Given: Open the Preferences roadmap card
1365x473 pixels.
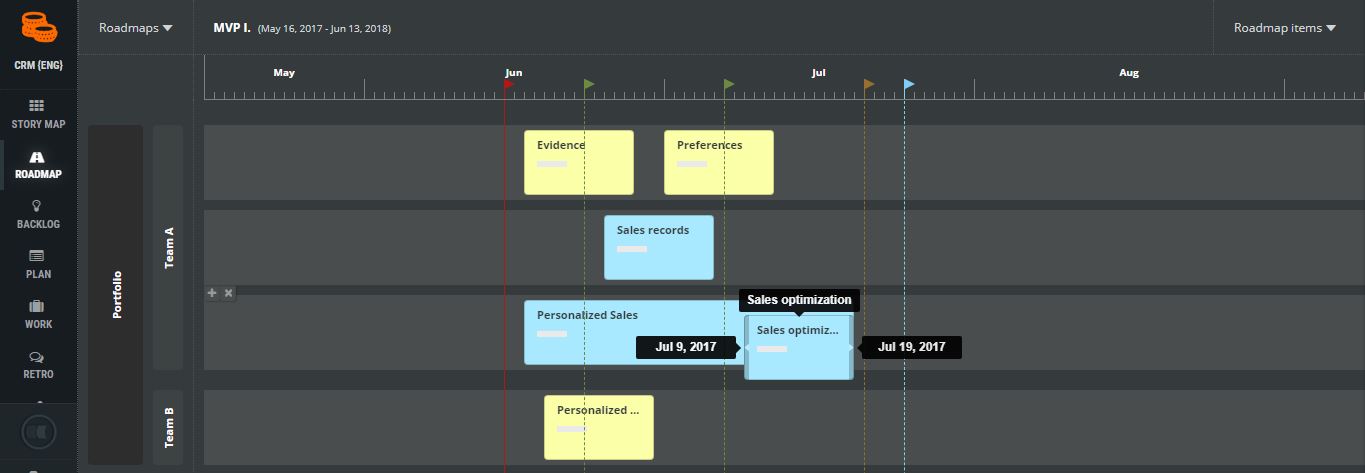Looking at the screenshot, I should [719, 162].
